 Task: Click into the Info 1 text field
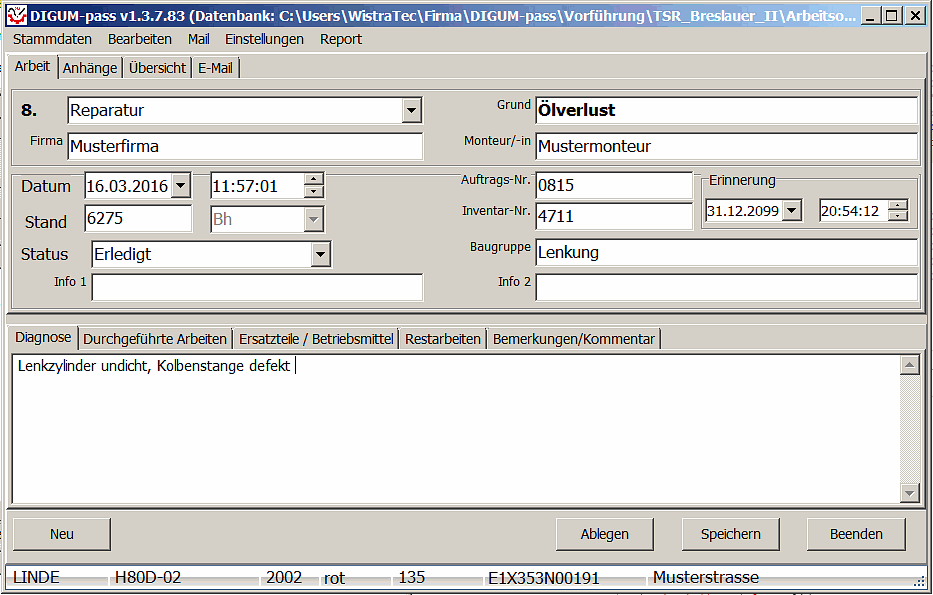pyautogui.click(x=257, y=288)
